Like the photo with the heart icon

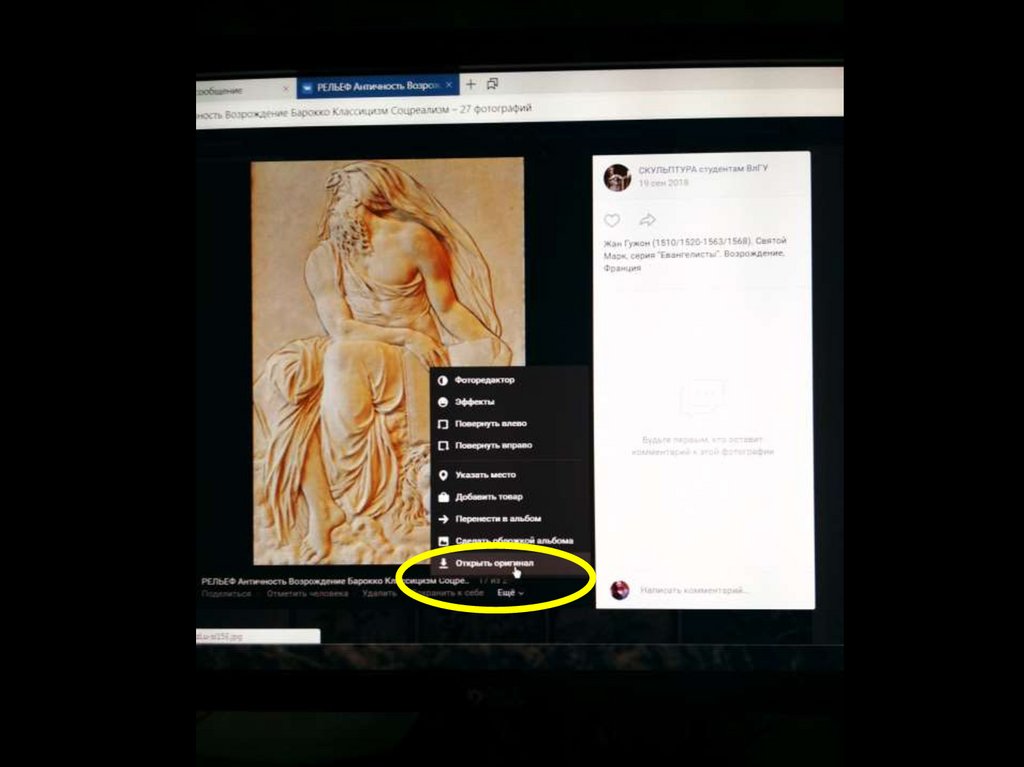[x=612, y=220]
